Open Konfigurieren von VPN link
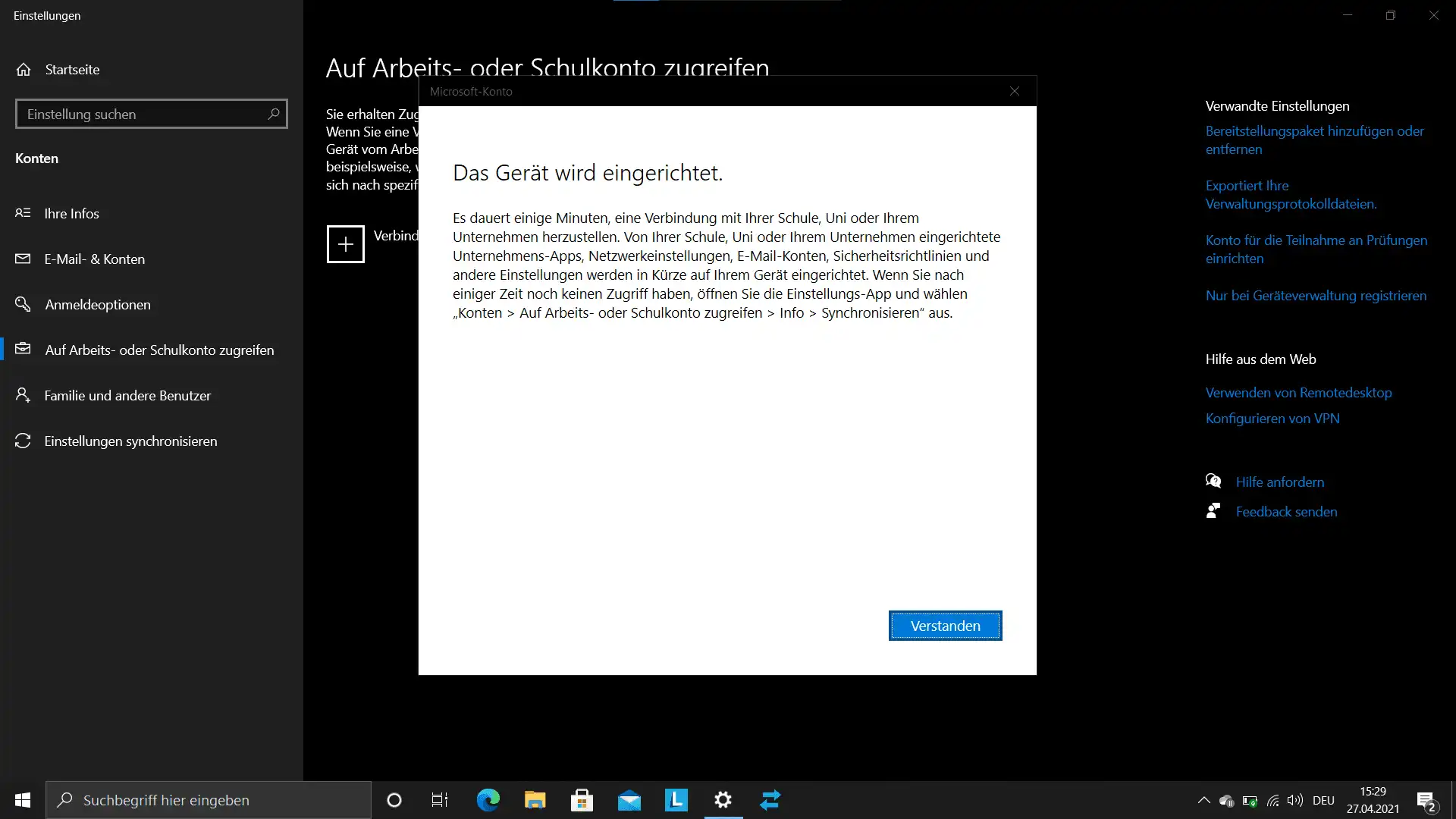Screen dimensions: 1456x819 [x=1272, y=419]
